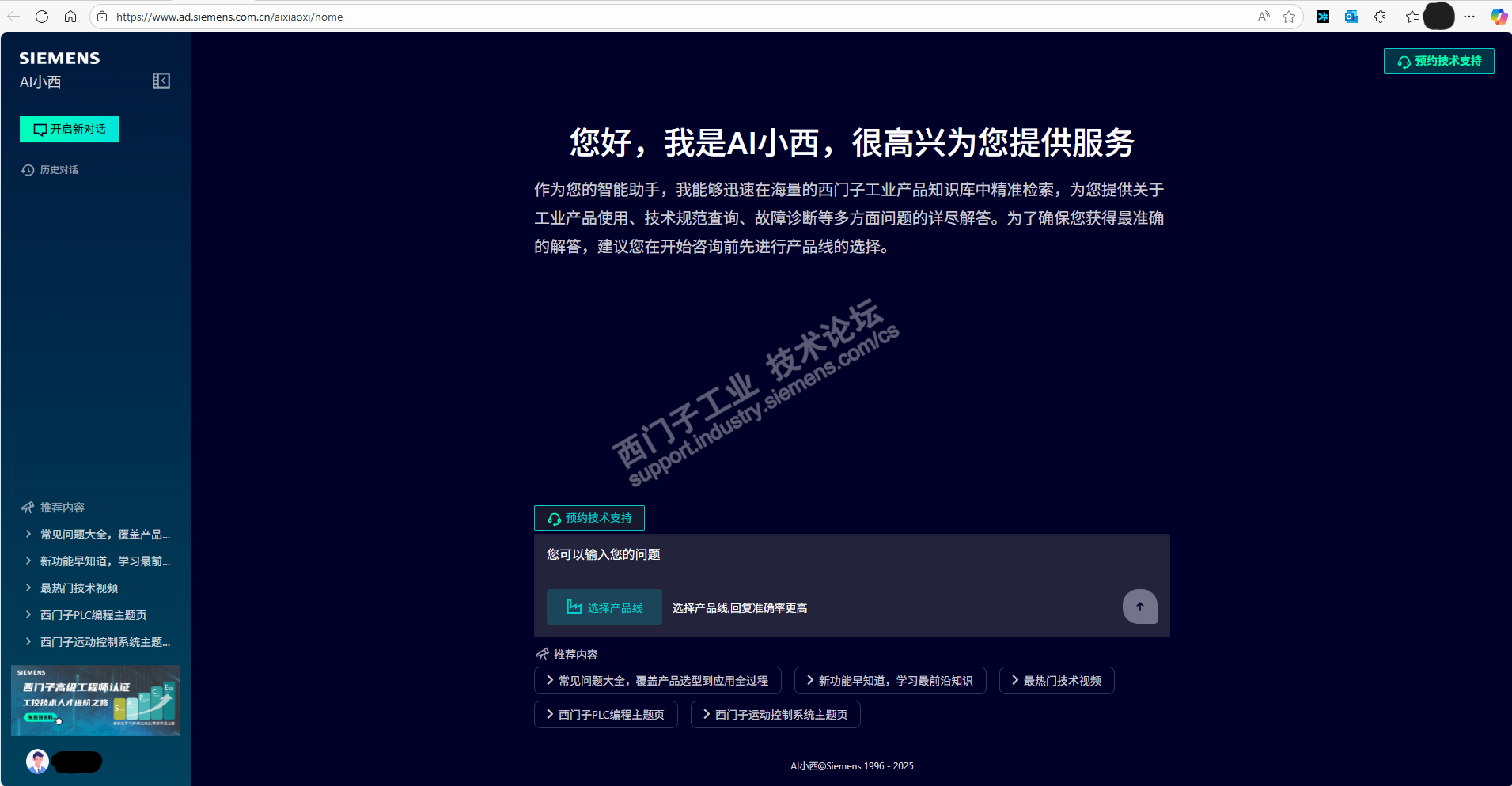The width and height of the screenshot is (1512, 786).
Task: Open main-area 西门子PLC编程主题页 chip
Action: (606, 715)
